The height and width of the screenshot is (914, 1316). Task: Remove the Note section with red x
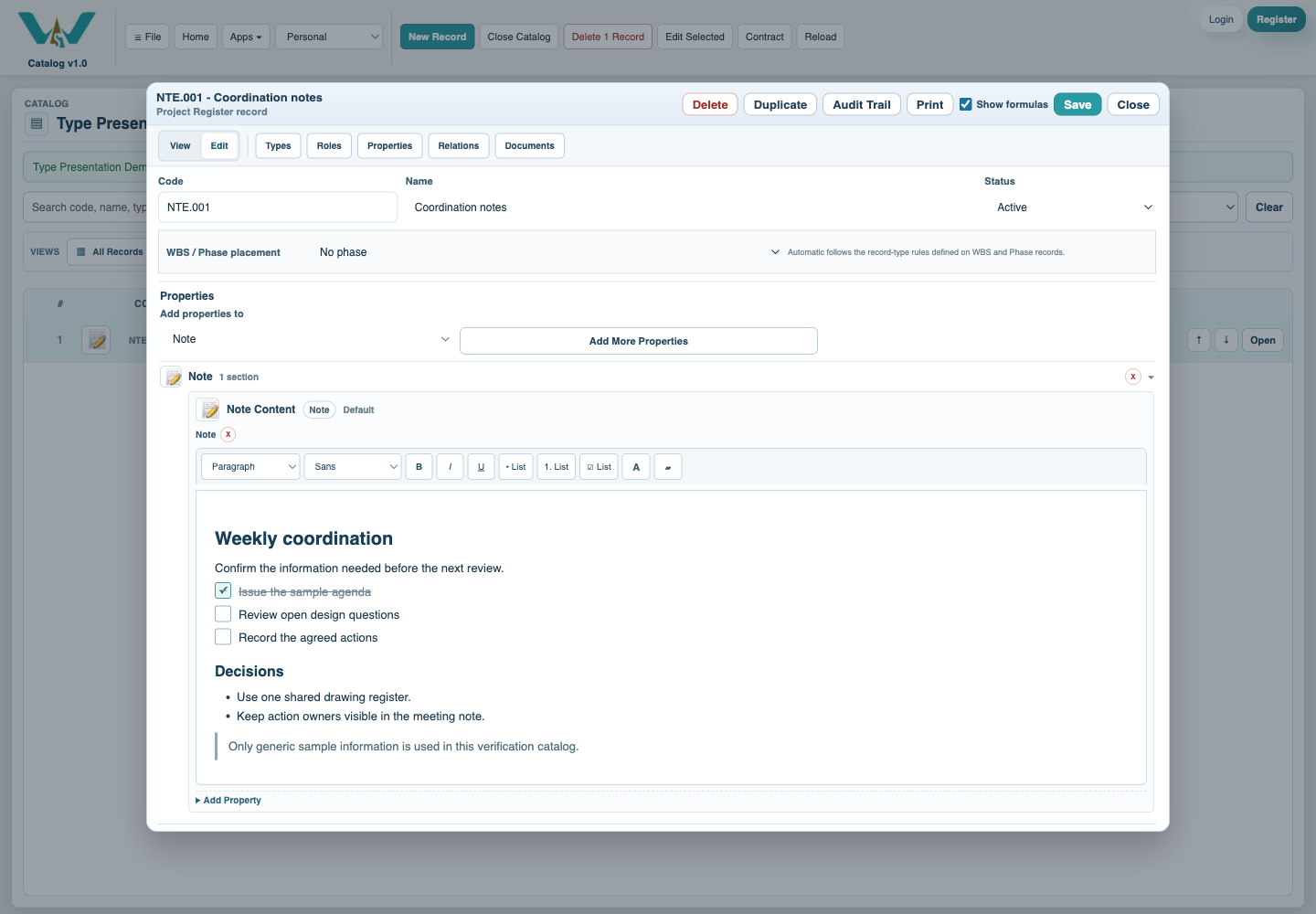pos(1133,377)
